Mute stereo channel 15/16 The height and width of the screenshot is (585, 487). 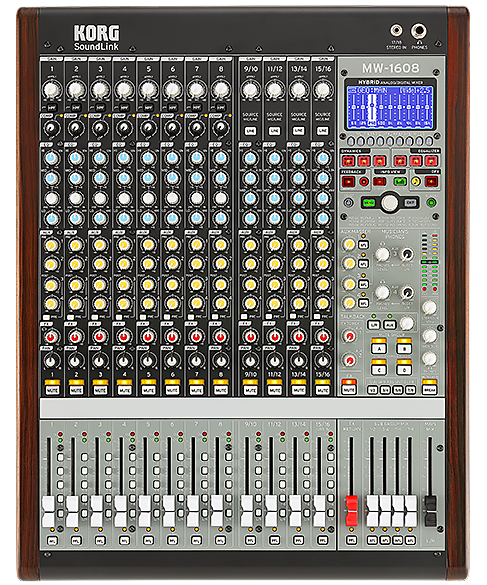[323, 390]
